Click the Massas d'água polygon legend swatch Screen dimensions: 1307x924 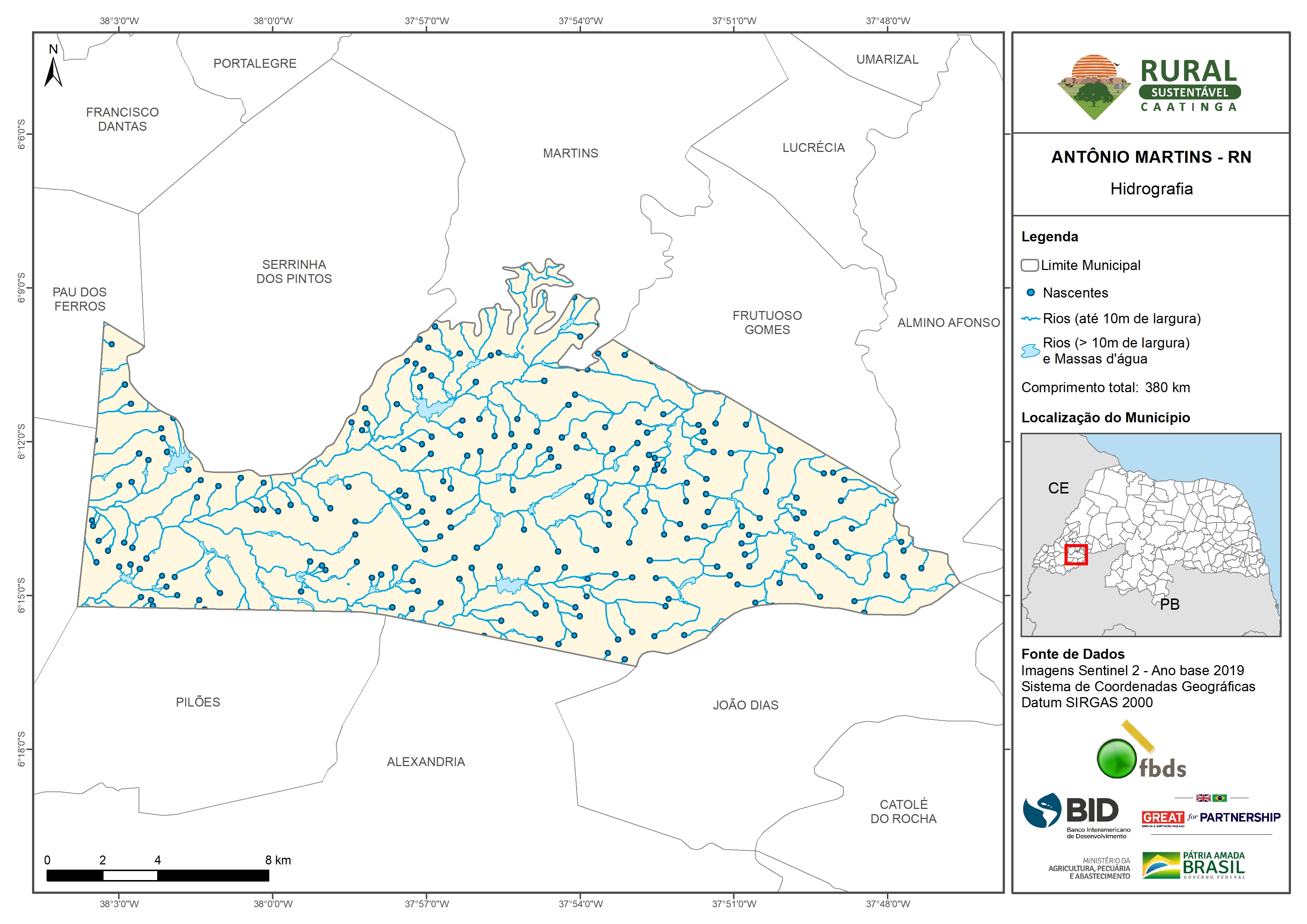point(1030,351)
